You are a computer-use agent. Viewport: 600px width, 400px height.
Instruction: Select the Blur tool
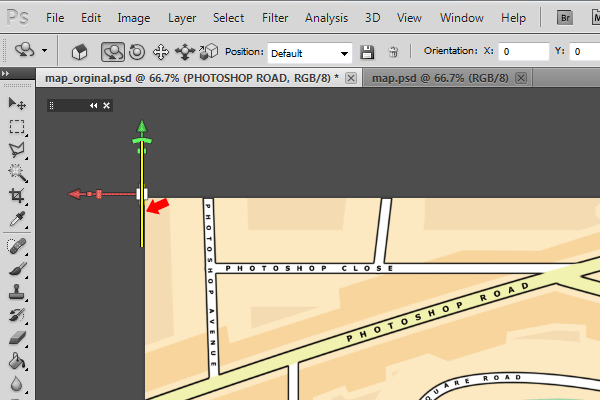[17, 384]
